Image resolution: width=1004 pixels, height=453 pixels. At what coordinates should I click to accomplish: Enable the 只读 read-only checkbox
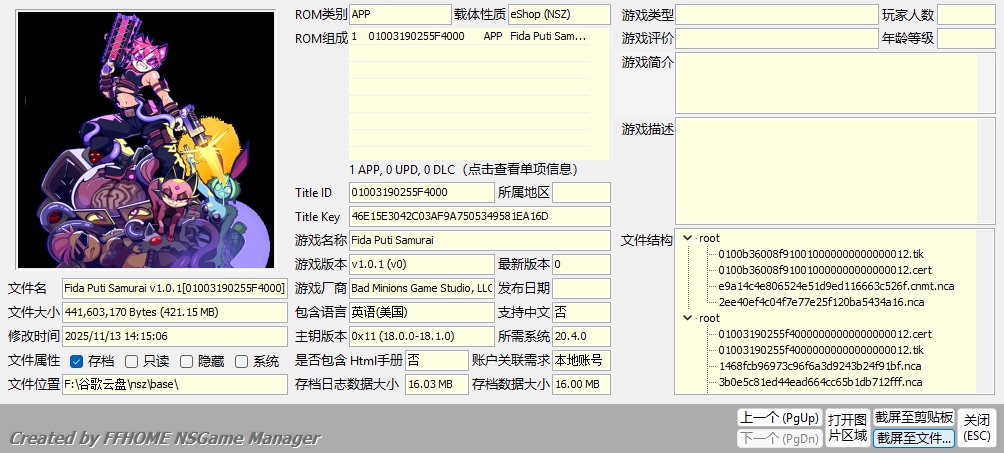pyautogui.click(x=132, y=361)
